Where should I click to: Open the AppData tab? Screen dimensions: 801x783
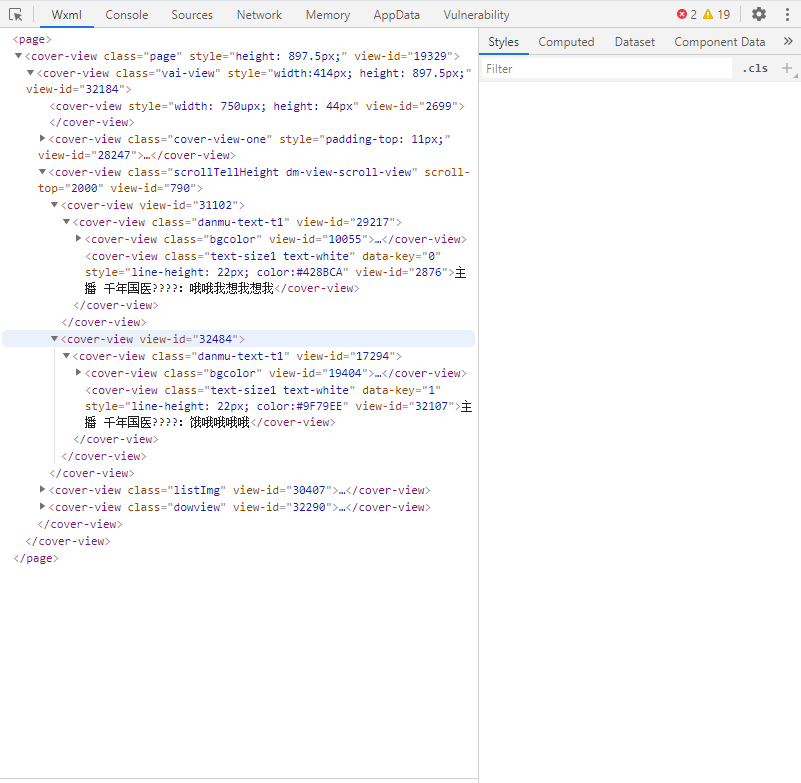point(396,15)
